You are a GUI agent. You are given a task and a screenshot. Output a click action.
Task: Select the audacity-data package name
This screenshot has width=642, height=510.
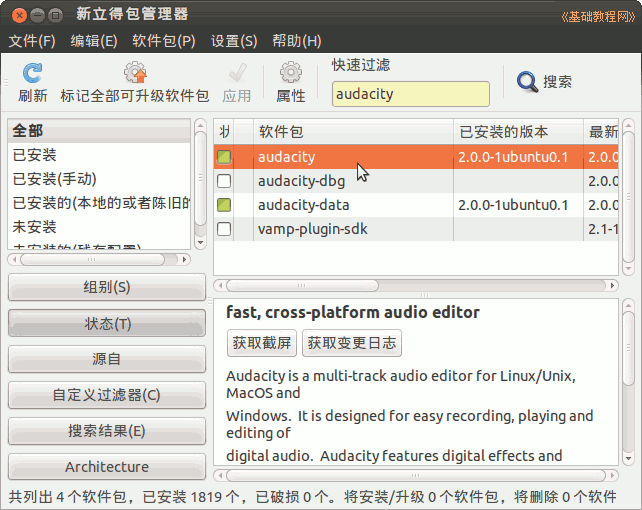(303, 205)
